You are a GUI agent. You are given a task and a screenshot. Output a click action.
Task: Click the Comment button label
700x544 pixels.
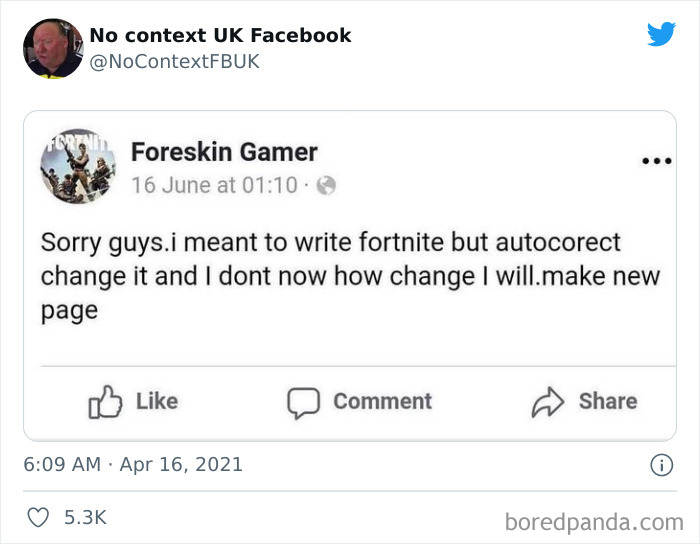tap(382, 401)
